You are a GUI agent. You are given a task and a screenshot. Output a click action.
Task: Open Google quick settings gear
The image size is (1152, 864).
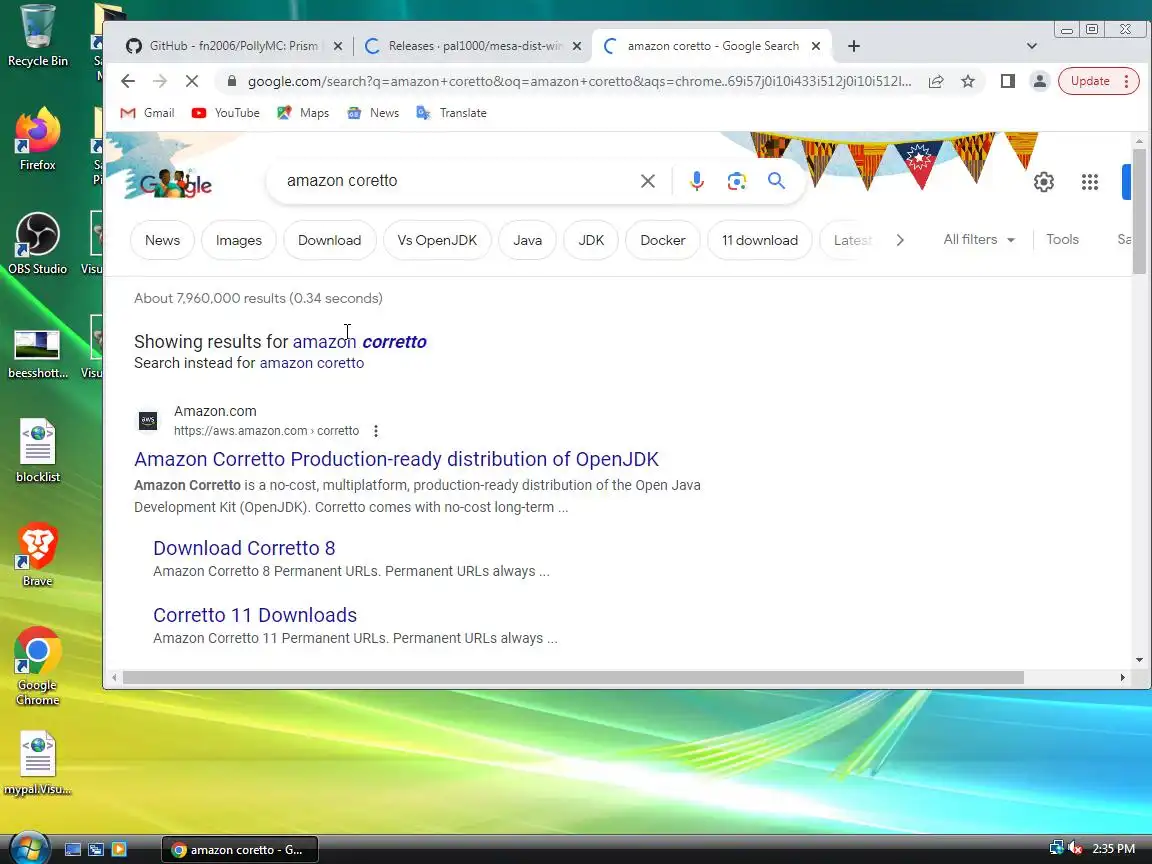(x=1043, y=181)
